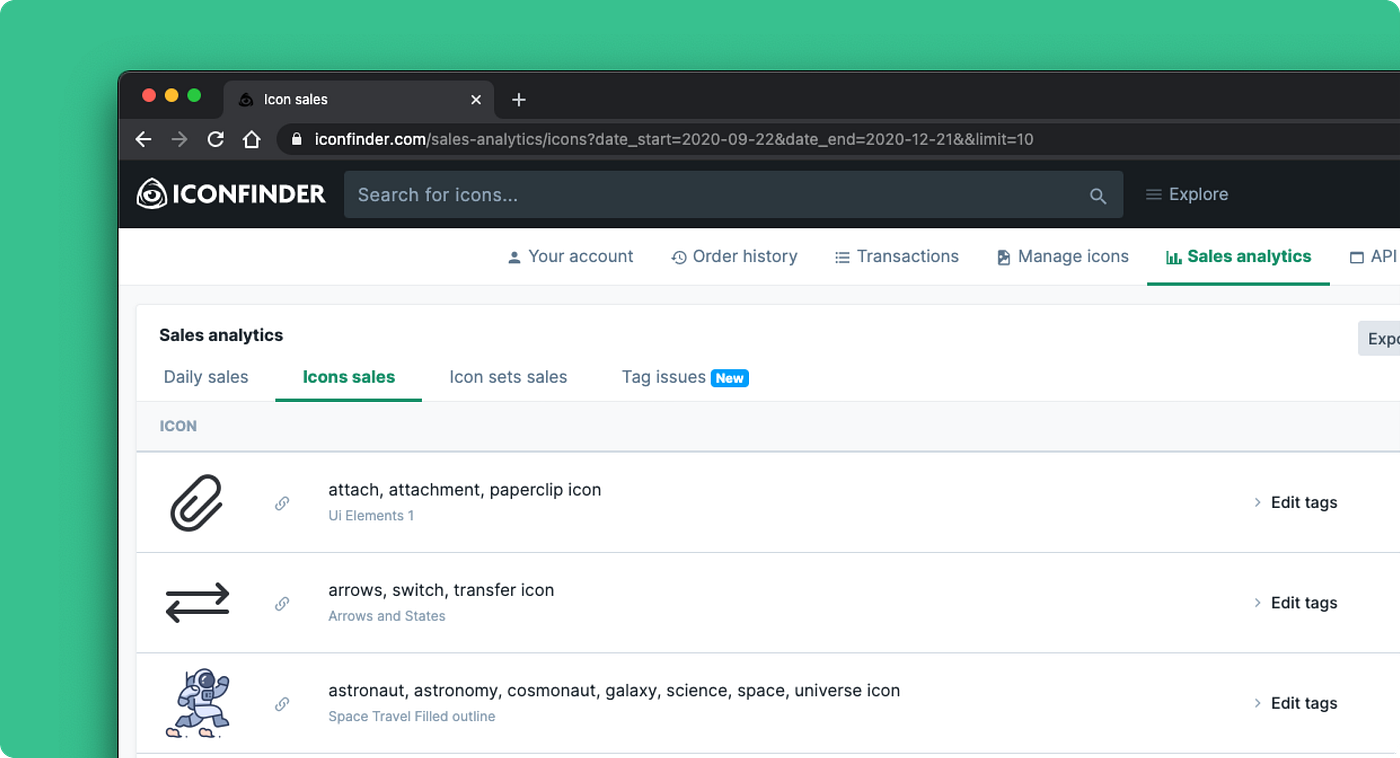Click the astronaut icon thumbnail
Screen dimensions: 1400x758
[x=197, y=703]
